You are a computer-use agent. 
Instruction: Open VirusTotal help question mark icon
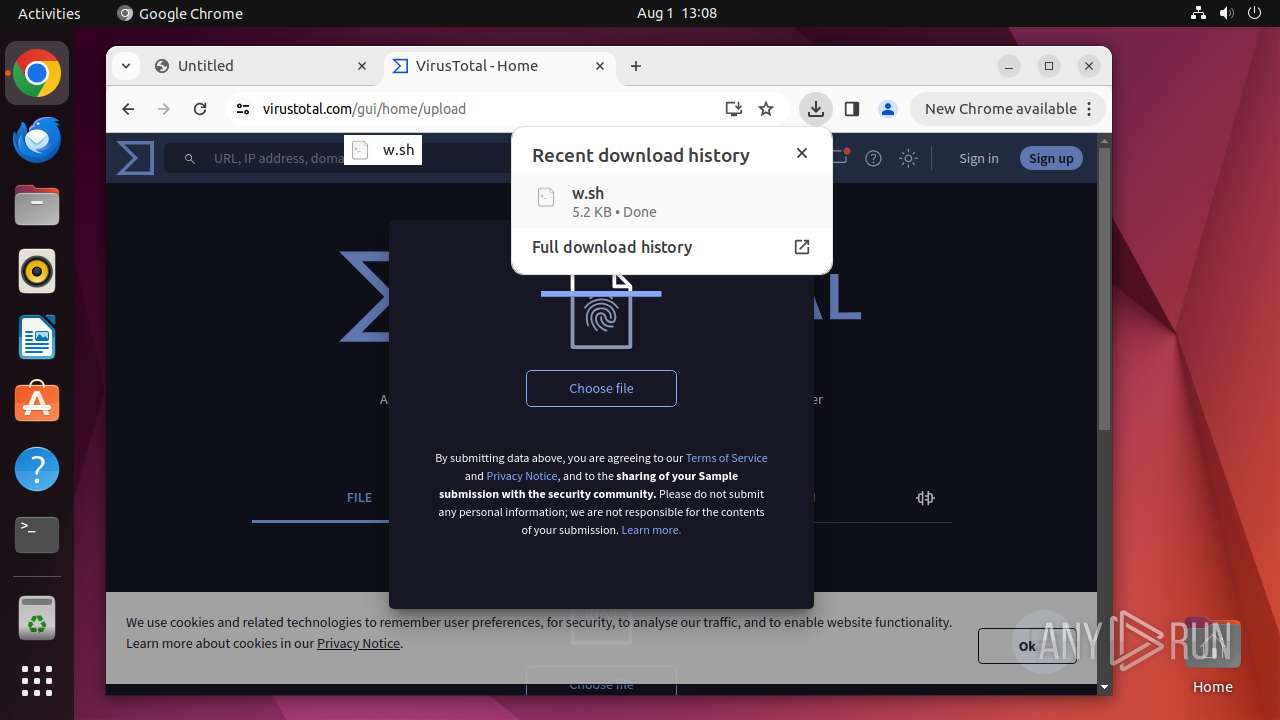click(873, 158)
